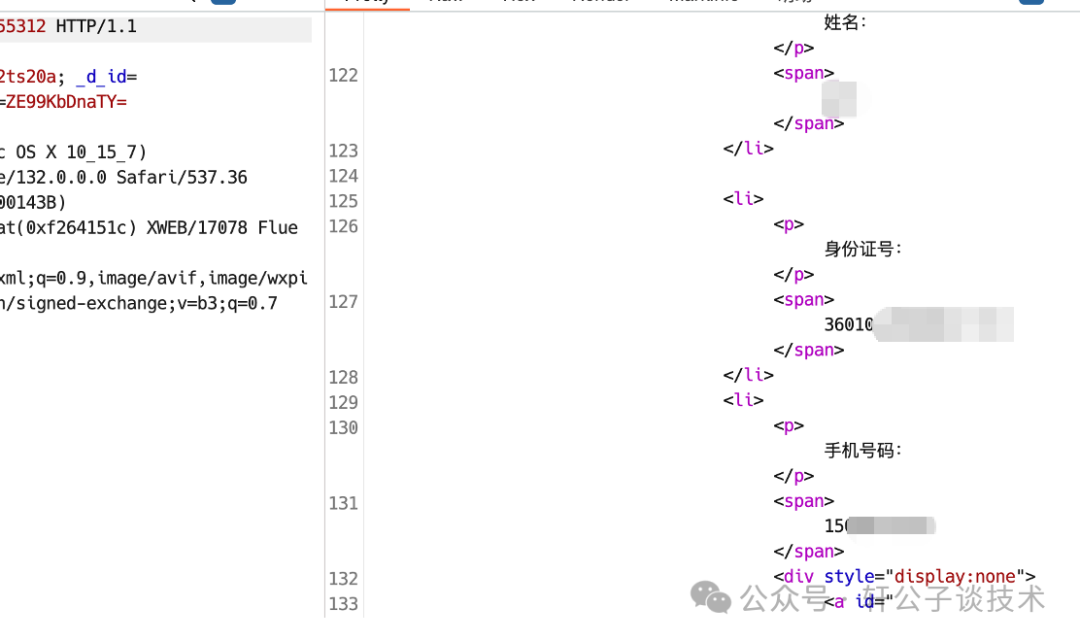Click the ID number value starting with '36010'
1080x641 pixels.
(x=919, y=325)
